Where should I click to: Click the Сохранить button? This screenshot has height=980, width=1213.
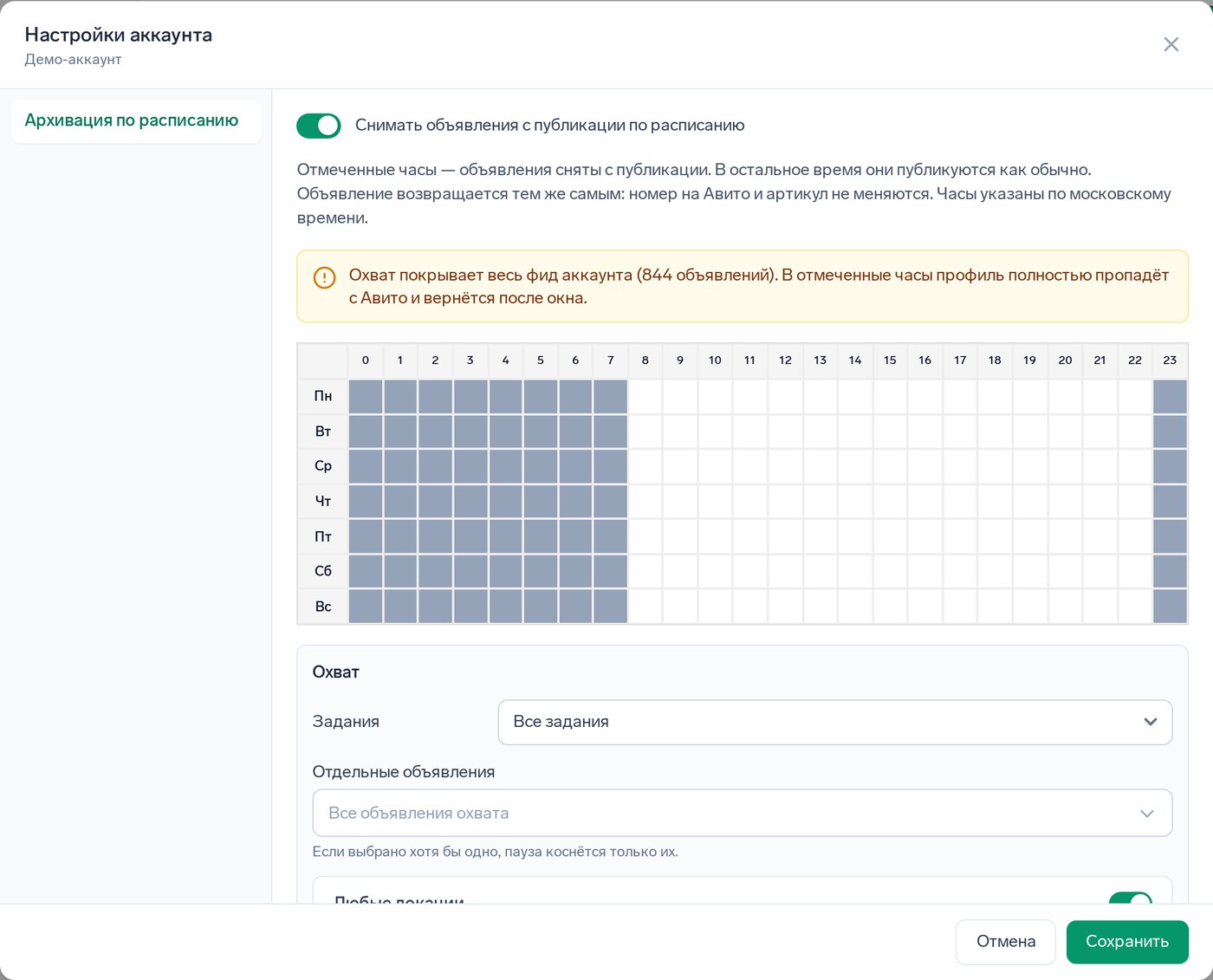pos(1127,942)
